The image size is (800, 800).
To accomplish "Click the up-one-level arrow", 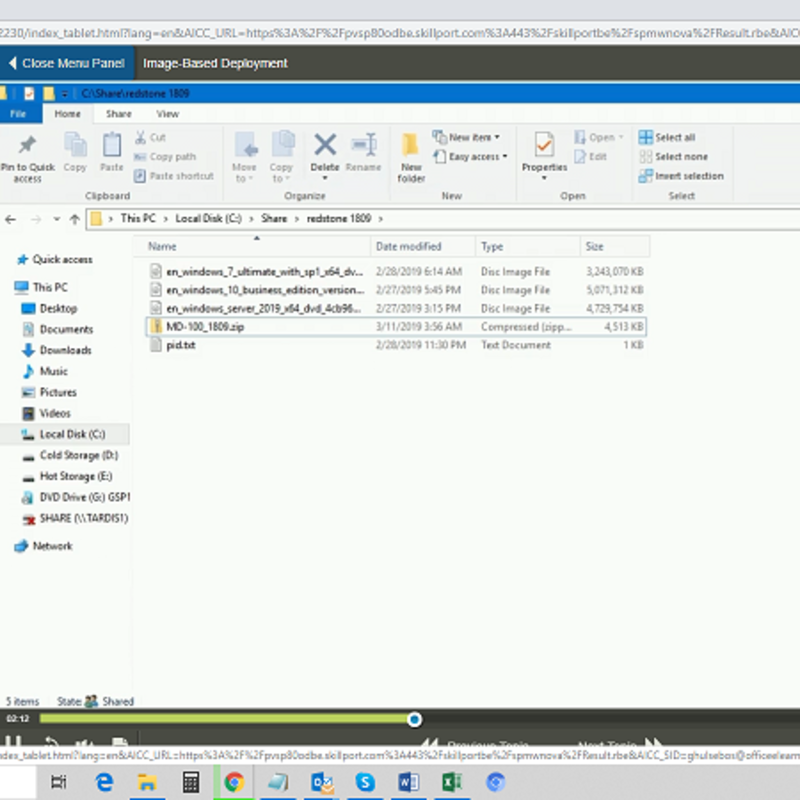I will point(74,219).
